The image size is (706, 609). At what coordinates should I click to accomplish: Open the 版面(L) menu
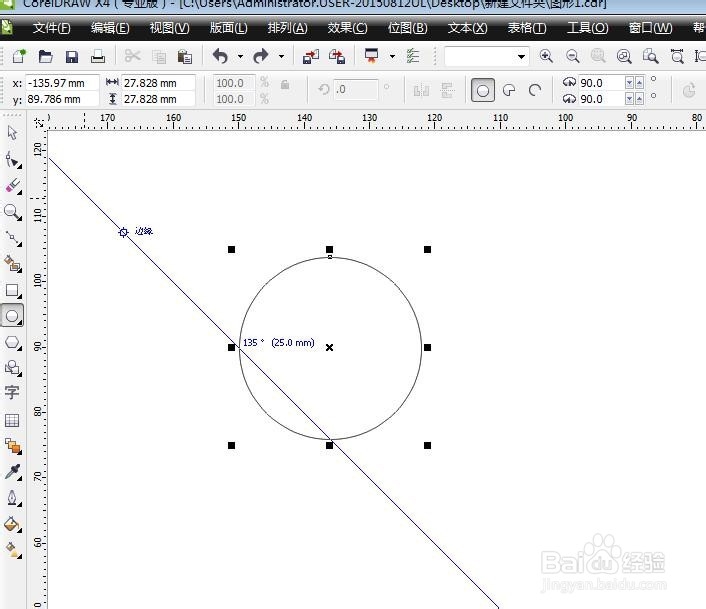click(228, 28)
